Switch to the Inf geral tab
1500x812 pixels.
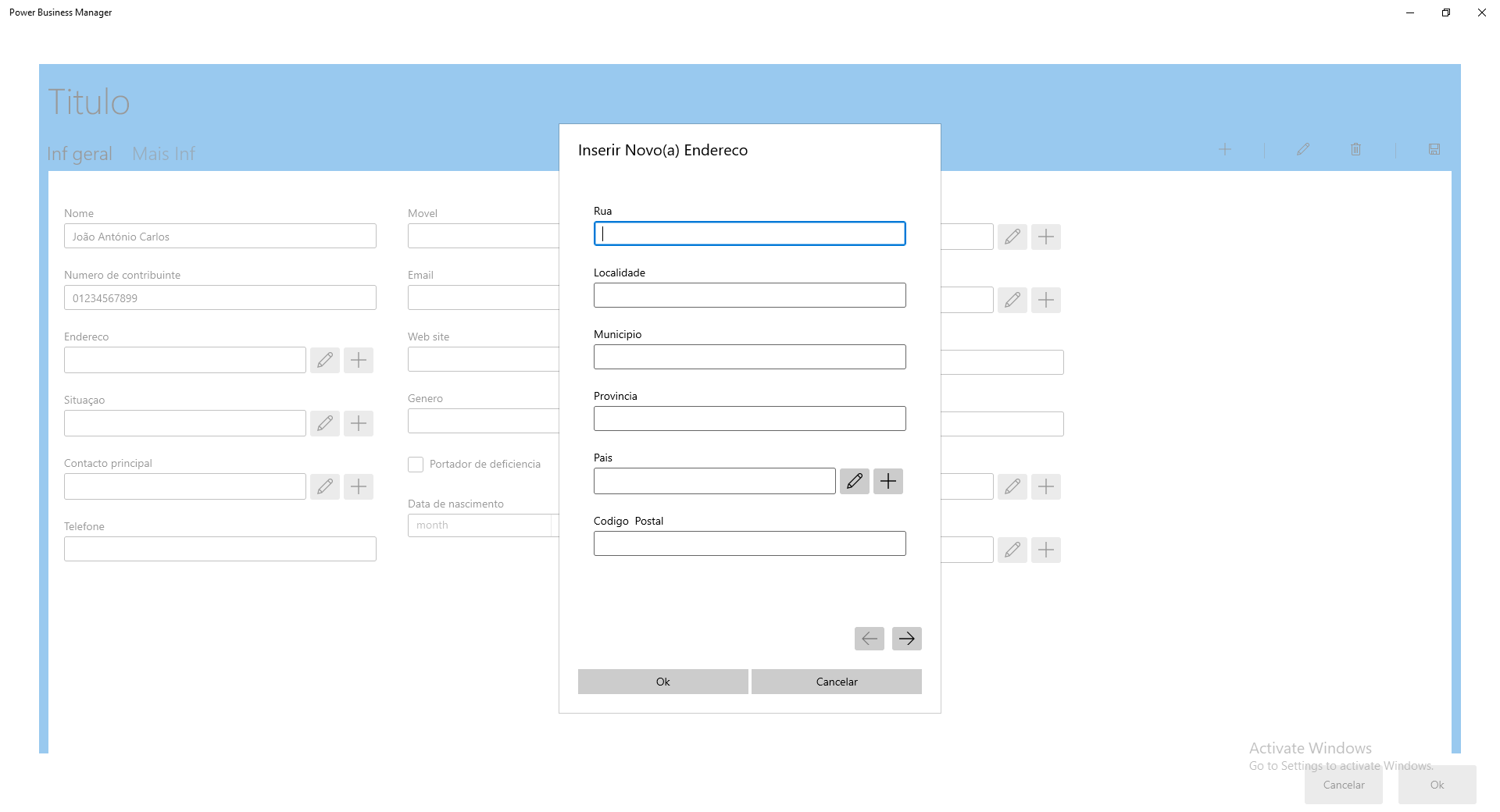tap(80, 154)
